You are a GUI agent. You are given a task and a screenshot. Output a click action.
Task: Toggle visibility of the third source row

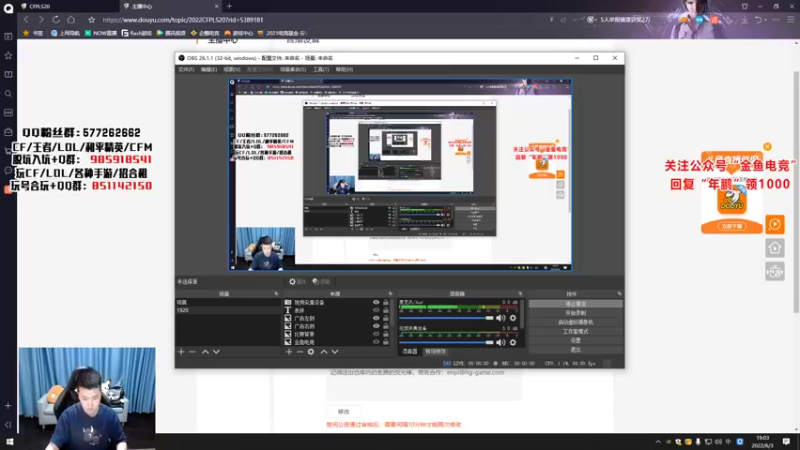tap(376, 318)
